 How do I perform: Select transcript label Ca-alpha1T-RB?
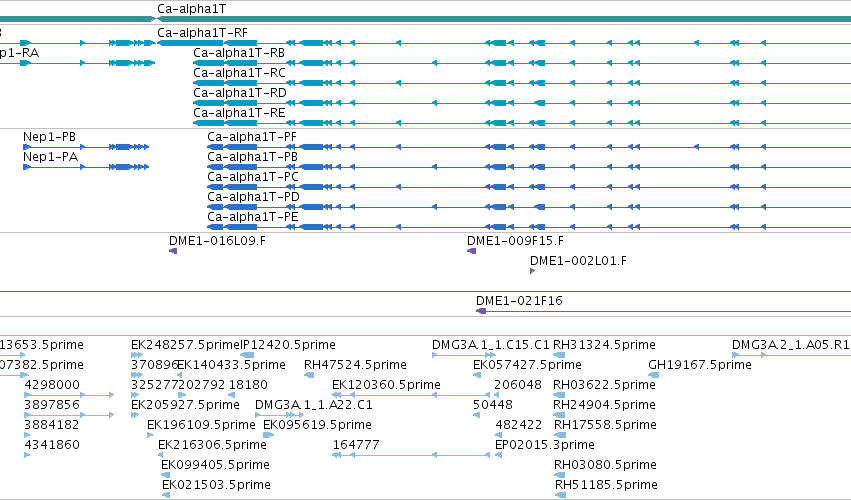point(239,53)
